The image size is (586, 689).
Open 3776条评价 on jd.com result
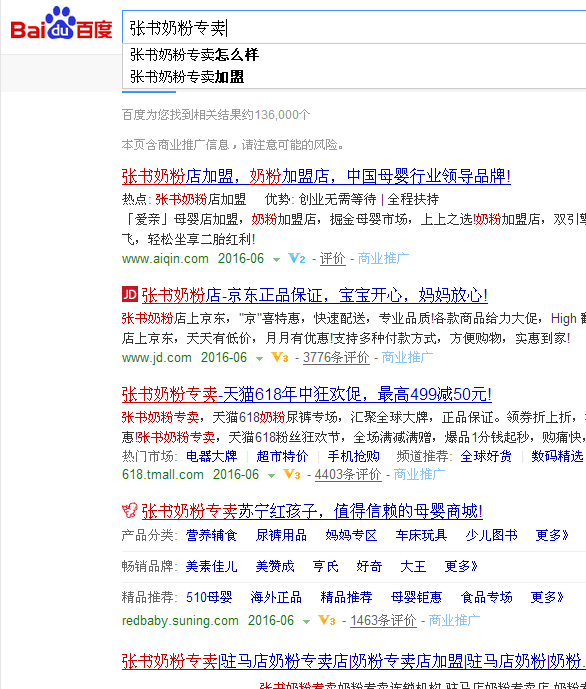tap(336, 357)
